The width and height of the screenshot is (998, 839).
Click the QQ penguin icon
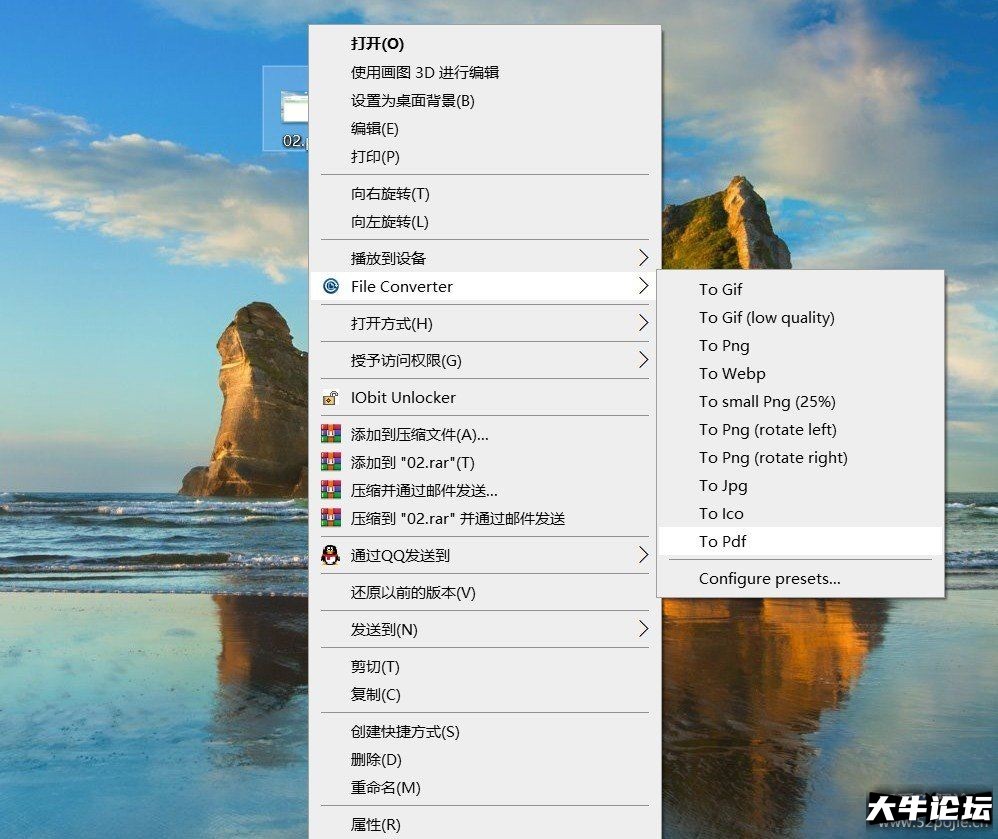tap(330, 555)
